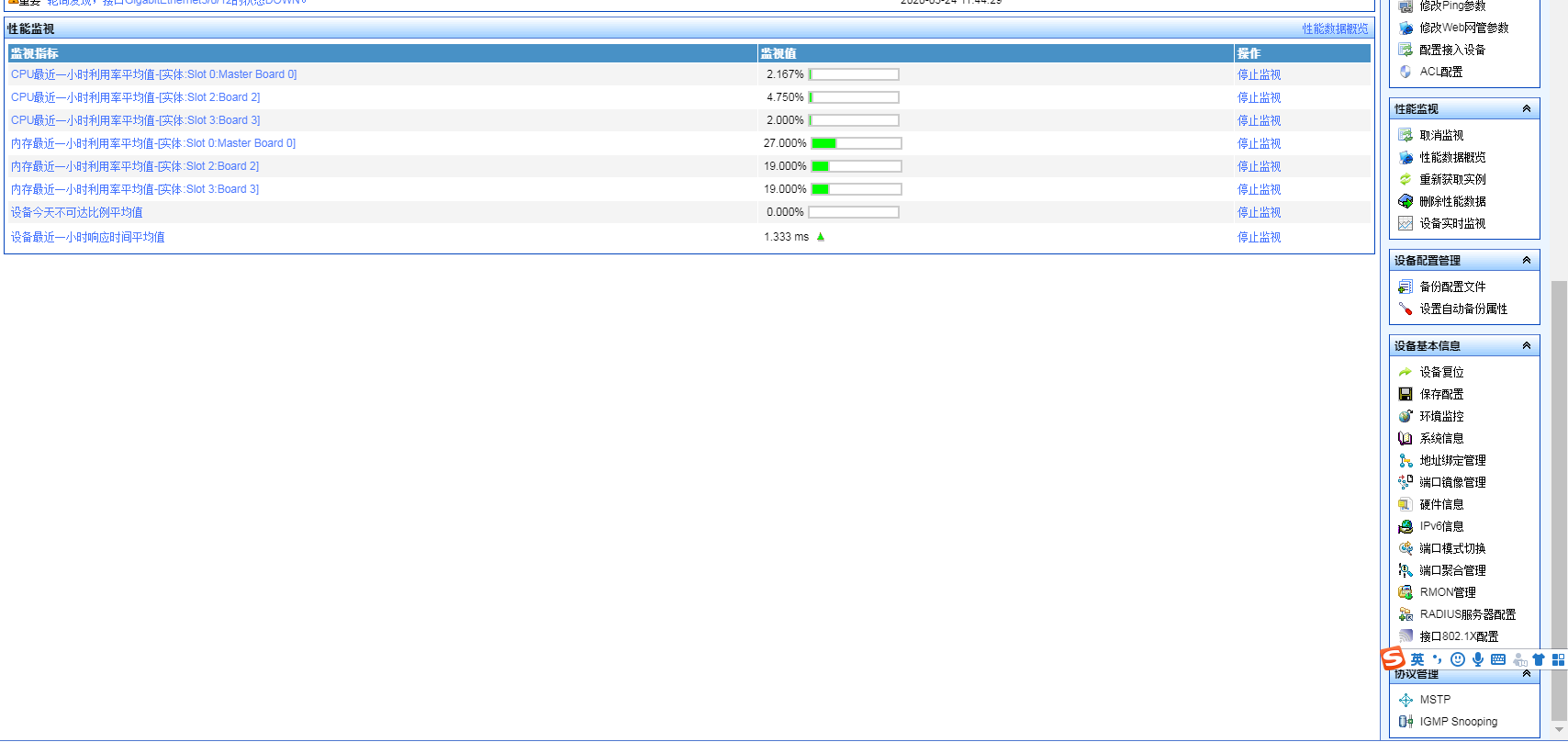Click the 端口镜像管理 icon
This screenshot has height=742, width=1568.
click(1405, 482)
